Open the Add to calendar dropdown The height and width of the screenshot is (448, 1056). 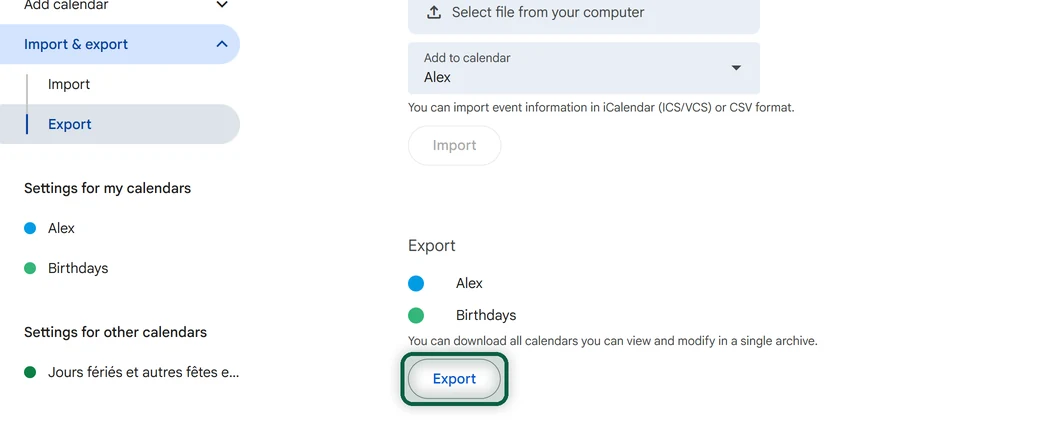click(583, 68)
